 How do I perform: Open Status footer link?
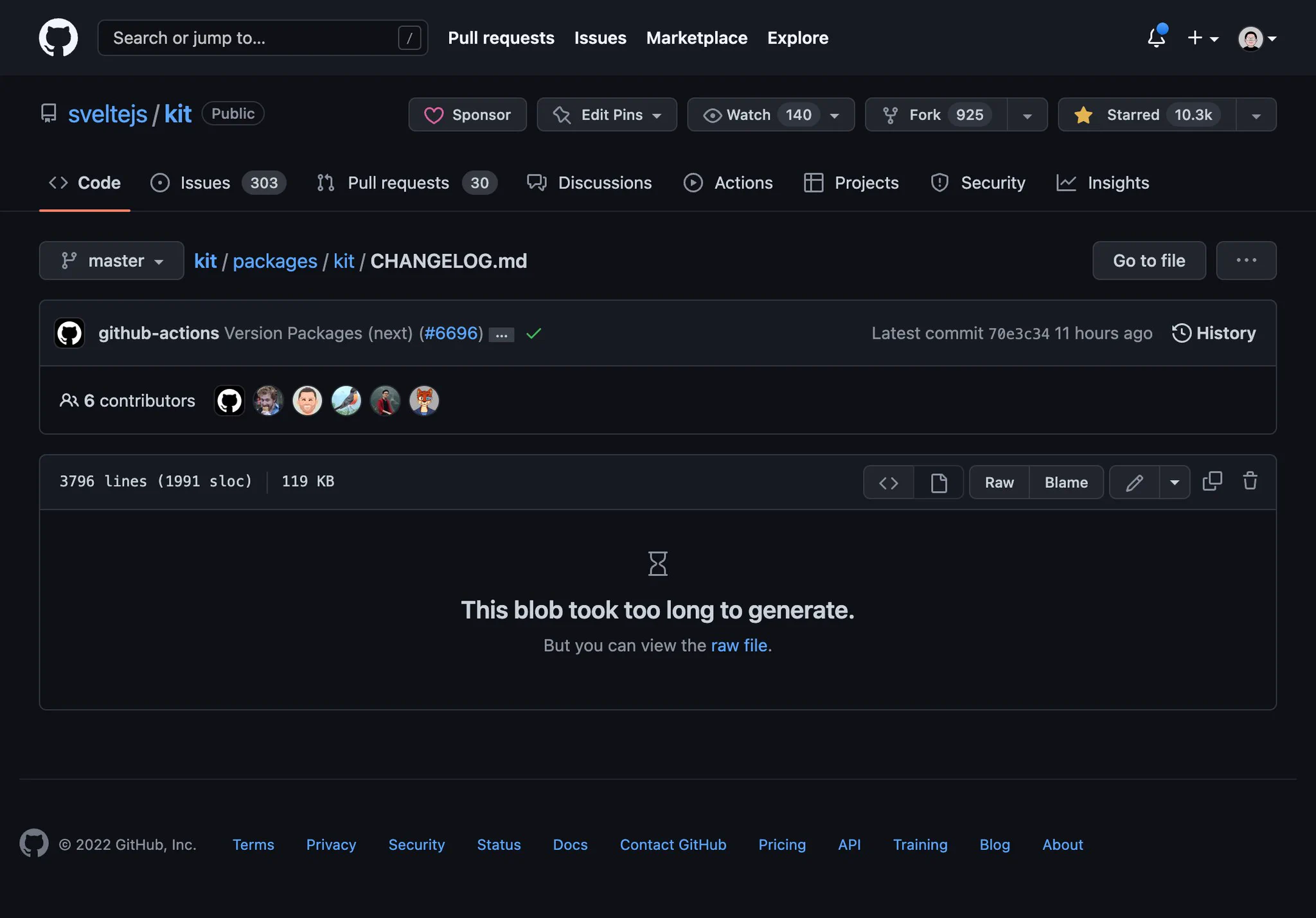pos(499,844)
